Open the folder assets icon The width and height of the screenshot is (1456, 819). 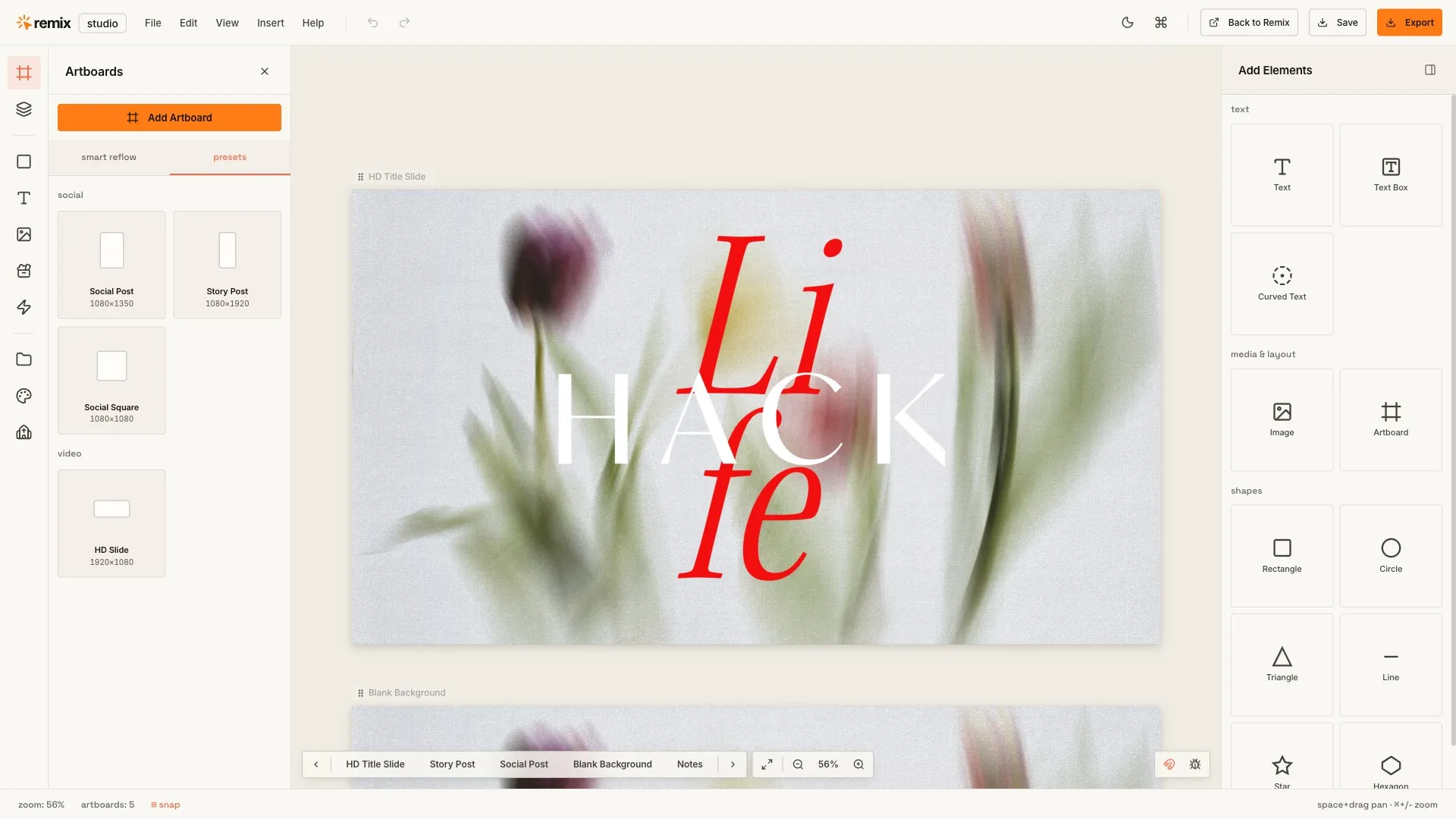(24, 359)
